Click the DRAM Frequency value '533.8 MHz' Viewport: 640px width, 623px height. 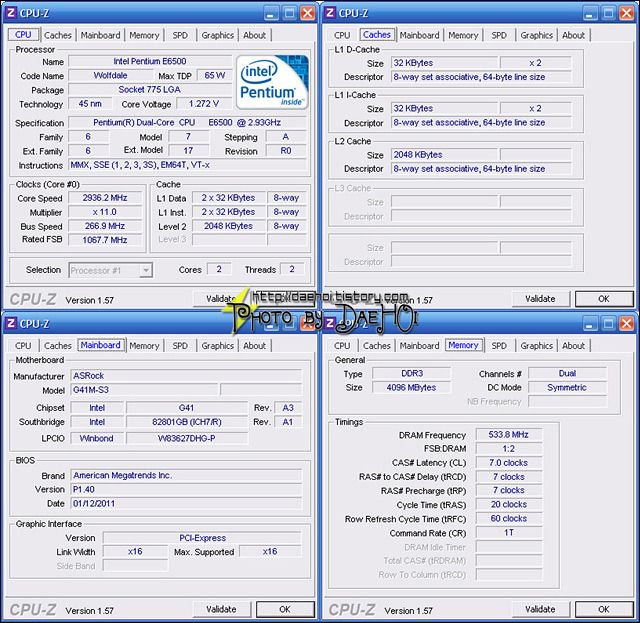(x=509, y=434)
